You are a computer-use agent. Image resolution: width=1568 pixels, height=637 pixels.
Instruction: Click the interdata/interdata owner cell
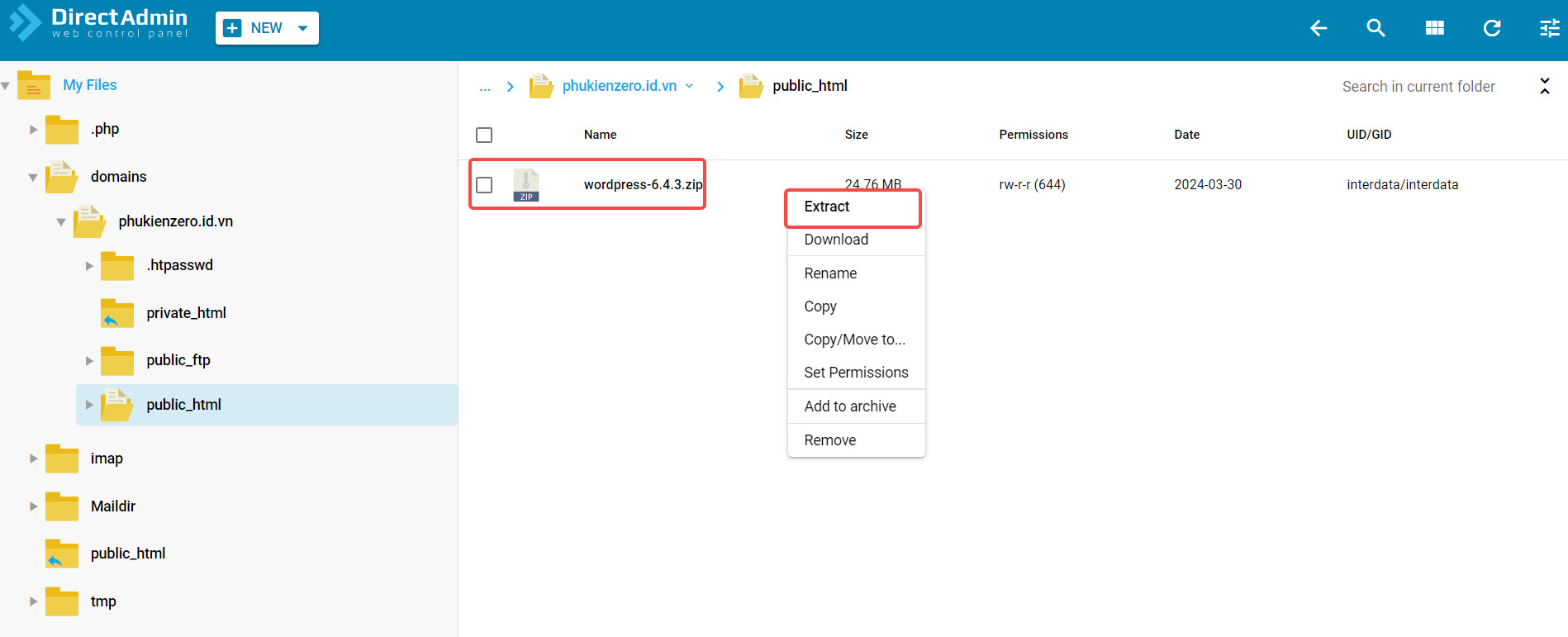pos(1403,185)
